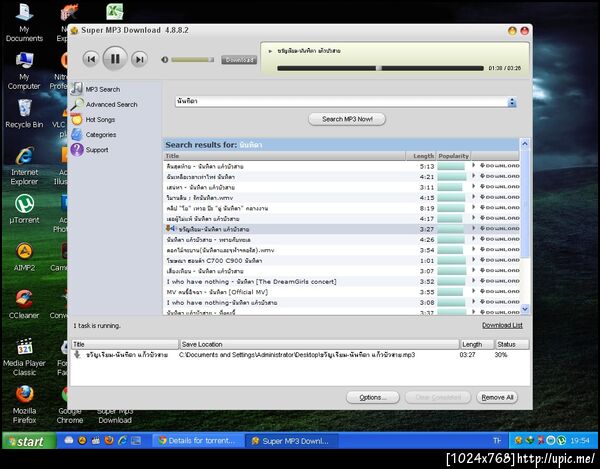Image resolution: width=600 pixels, height=469 pixels.
Task: Select the 3:08 I who have nothing row
Action: [x=341, y=303]
